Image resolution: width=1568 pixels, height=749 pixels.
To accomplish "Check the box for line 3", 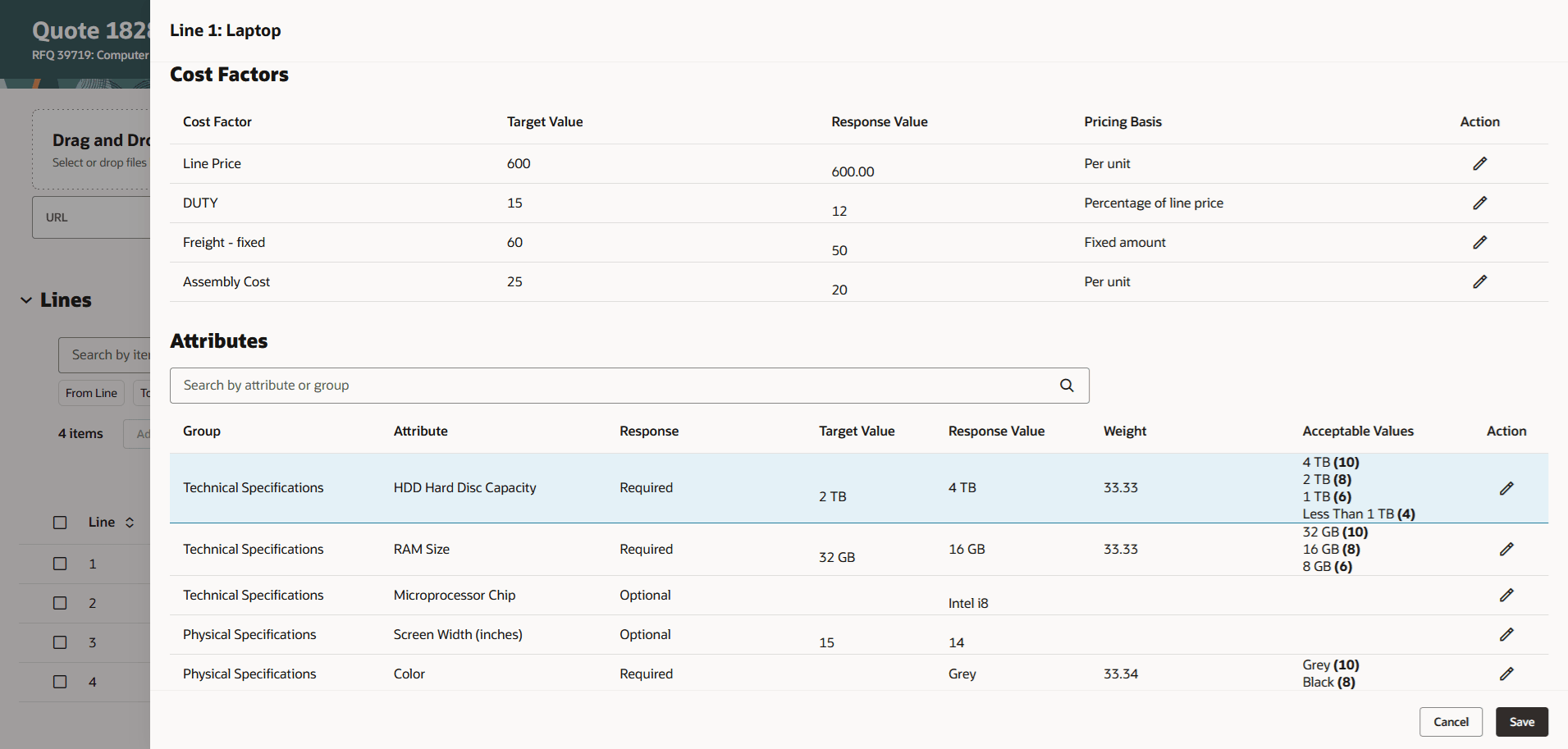I will [60, 642].
